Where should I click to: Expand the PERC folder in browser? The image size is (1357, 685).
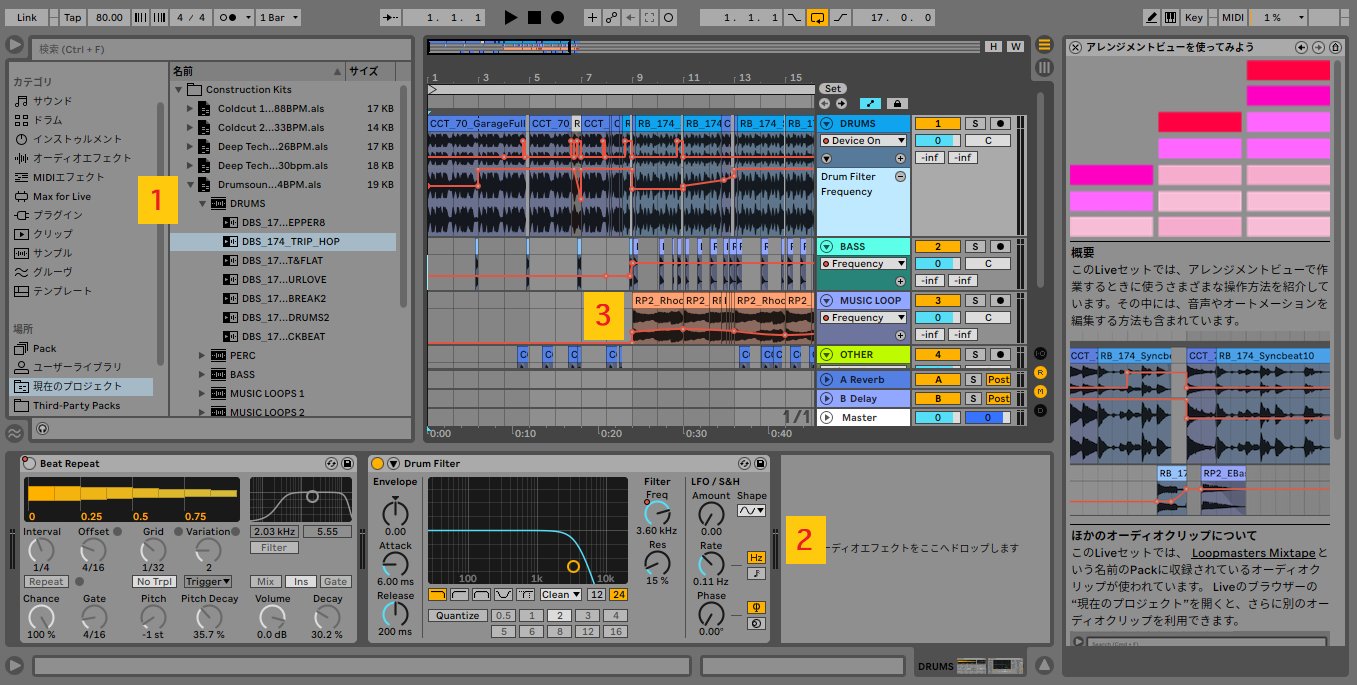pos(202,356)
